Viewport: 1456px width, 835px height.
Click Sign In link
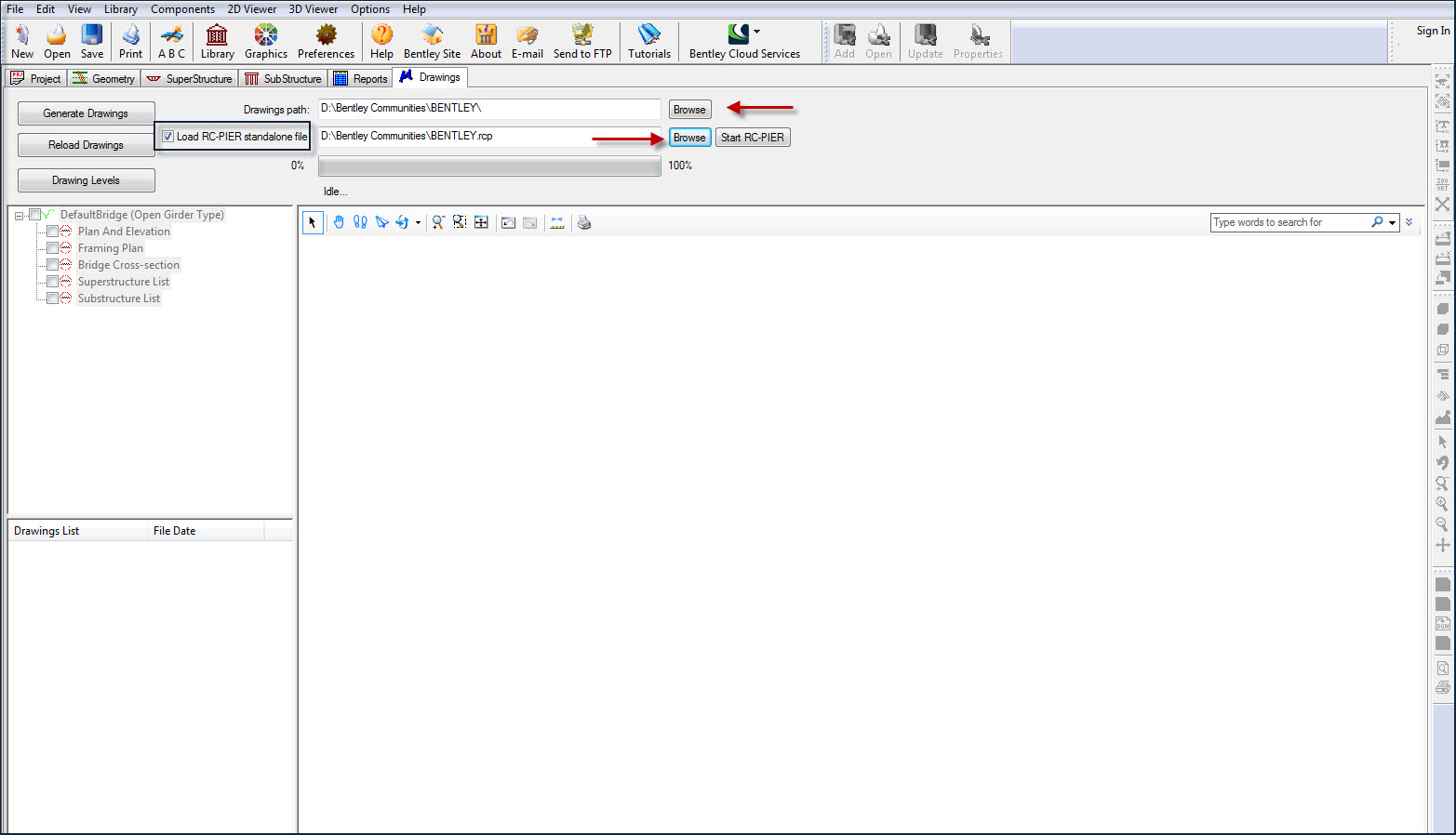pos(1433,31)
